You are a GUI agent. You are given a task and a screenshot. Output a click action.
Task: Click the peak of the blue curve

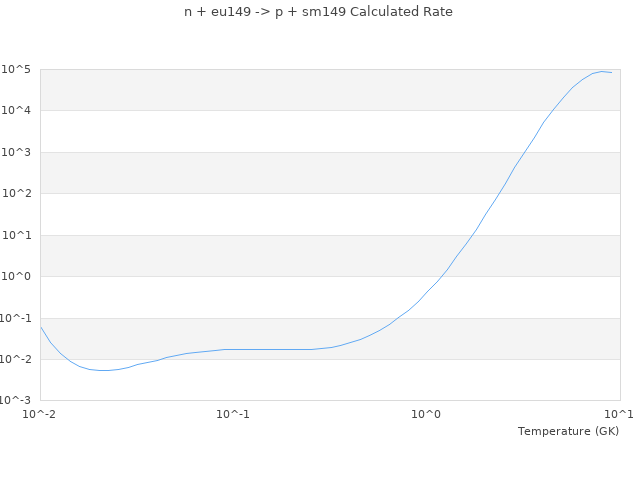click(602, 71)
